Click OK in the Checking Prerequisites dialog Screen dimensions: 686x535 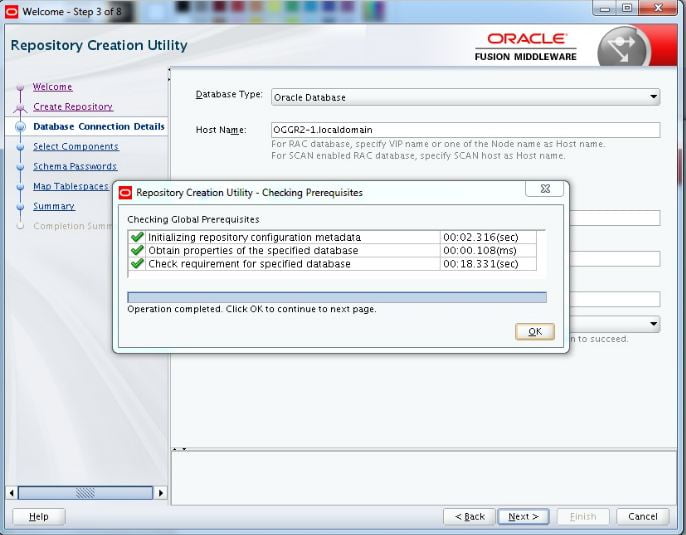click(535, 332)
